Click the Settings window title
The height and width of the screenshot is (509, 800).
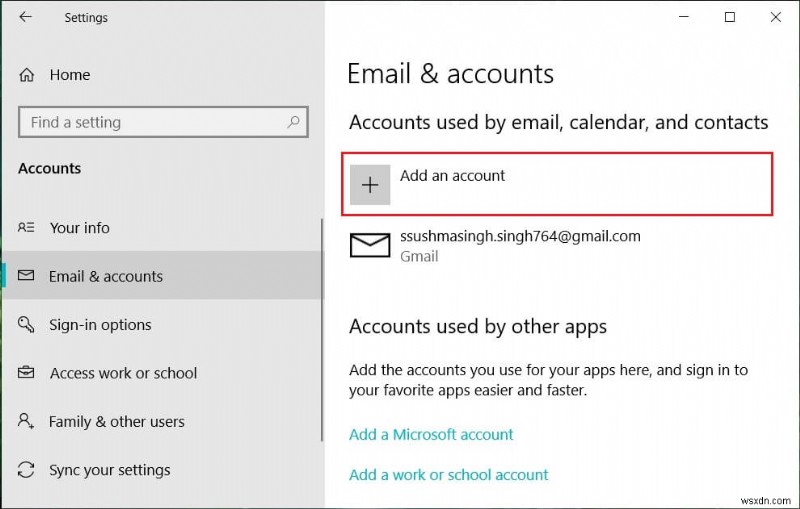pyautogui.click(x=86, y=17)
